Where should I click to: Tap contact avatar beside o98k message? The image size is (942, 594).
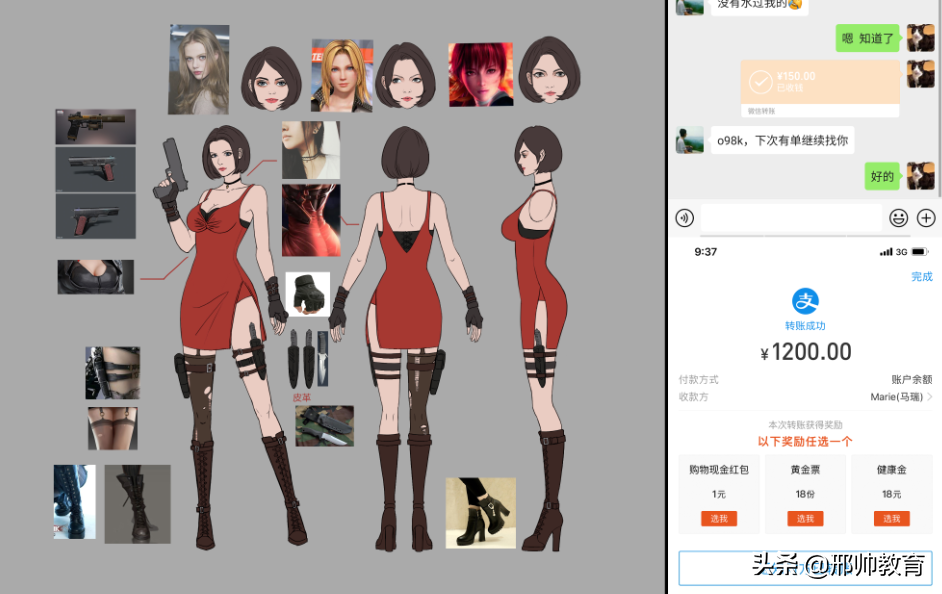point(690,141)
